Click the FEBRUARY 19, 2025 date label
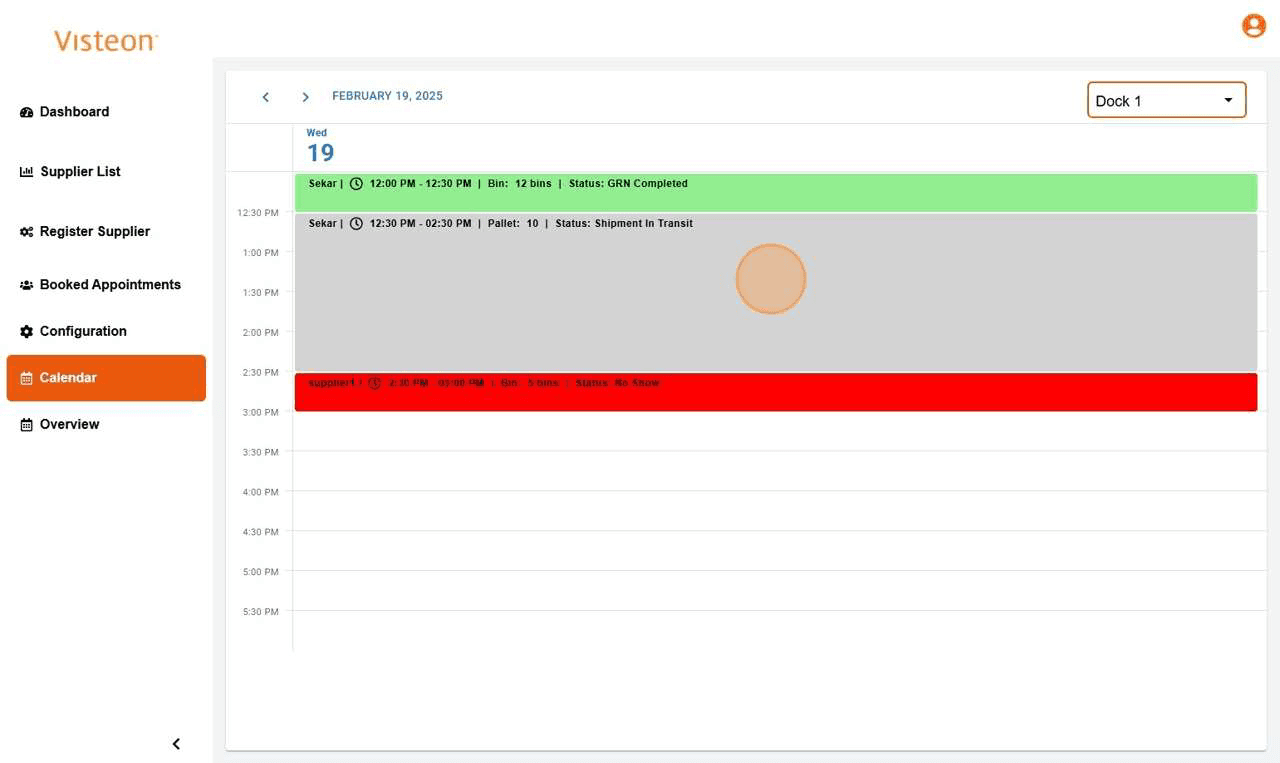Viewport: 1280px width, 763px height. tap(387, 96)
